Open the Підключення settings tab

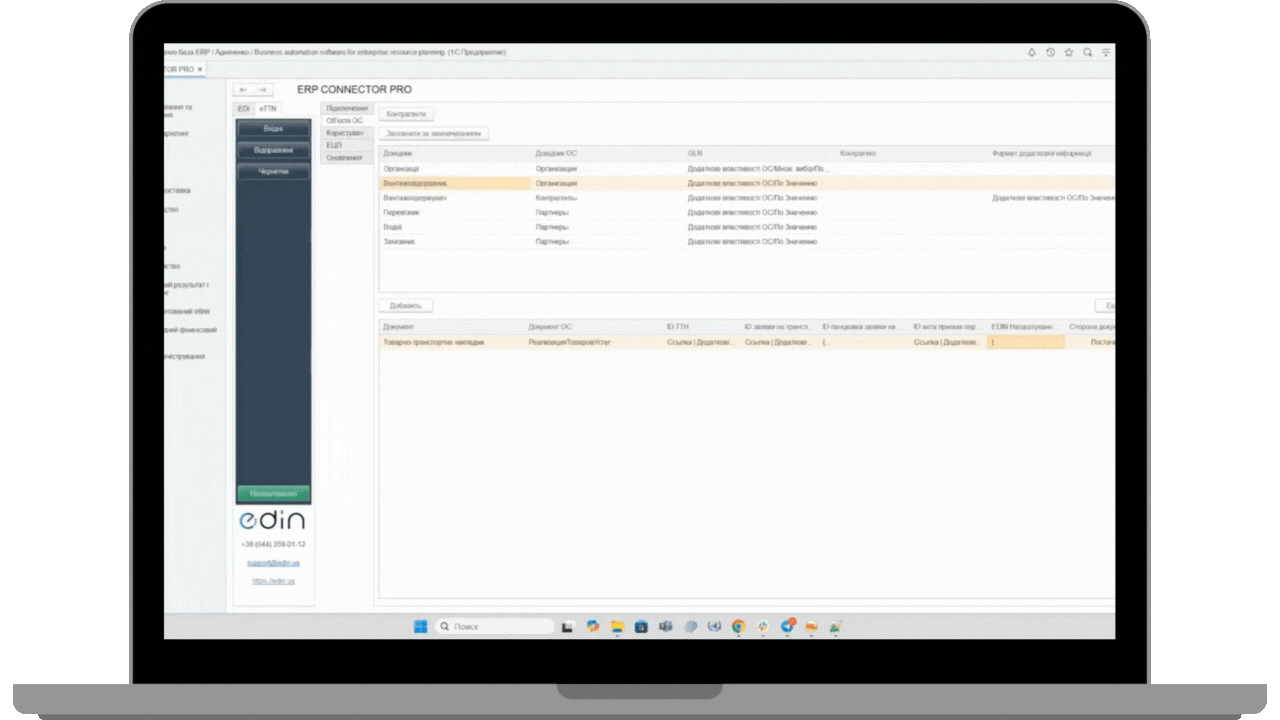tap(347, 108)
